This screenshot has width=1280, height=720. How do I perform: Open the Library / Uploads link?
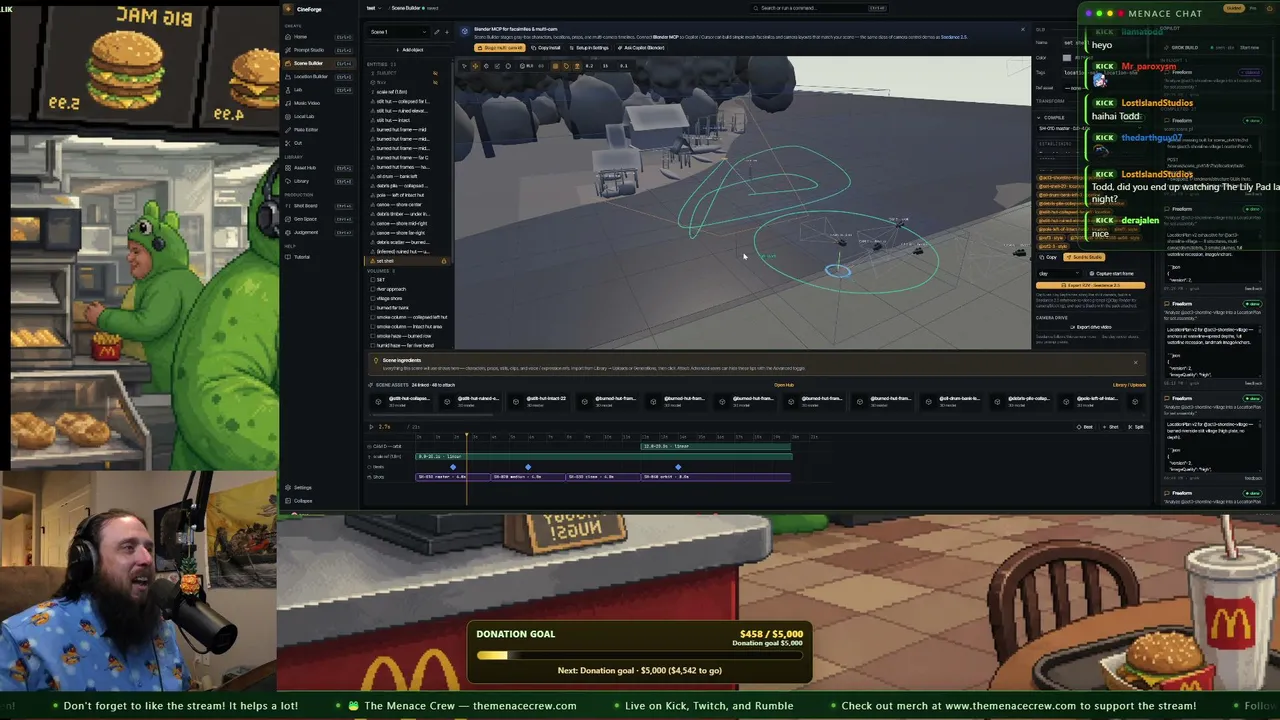(x=1130, y=385)
